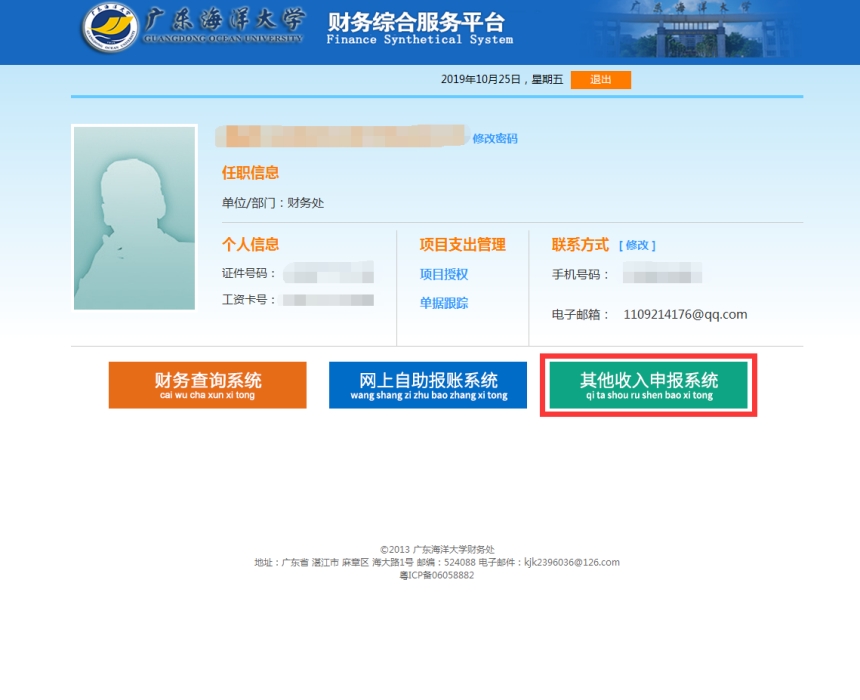This screenshot has height=700, width=860.
Task: Launch the 其他收入申报系统 green button
Action: (648, 385)
